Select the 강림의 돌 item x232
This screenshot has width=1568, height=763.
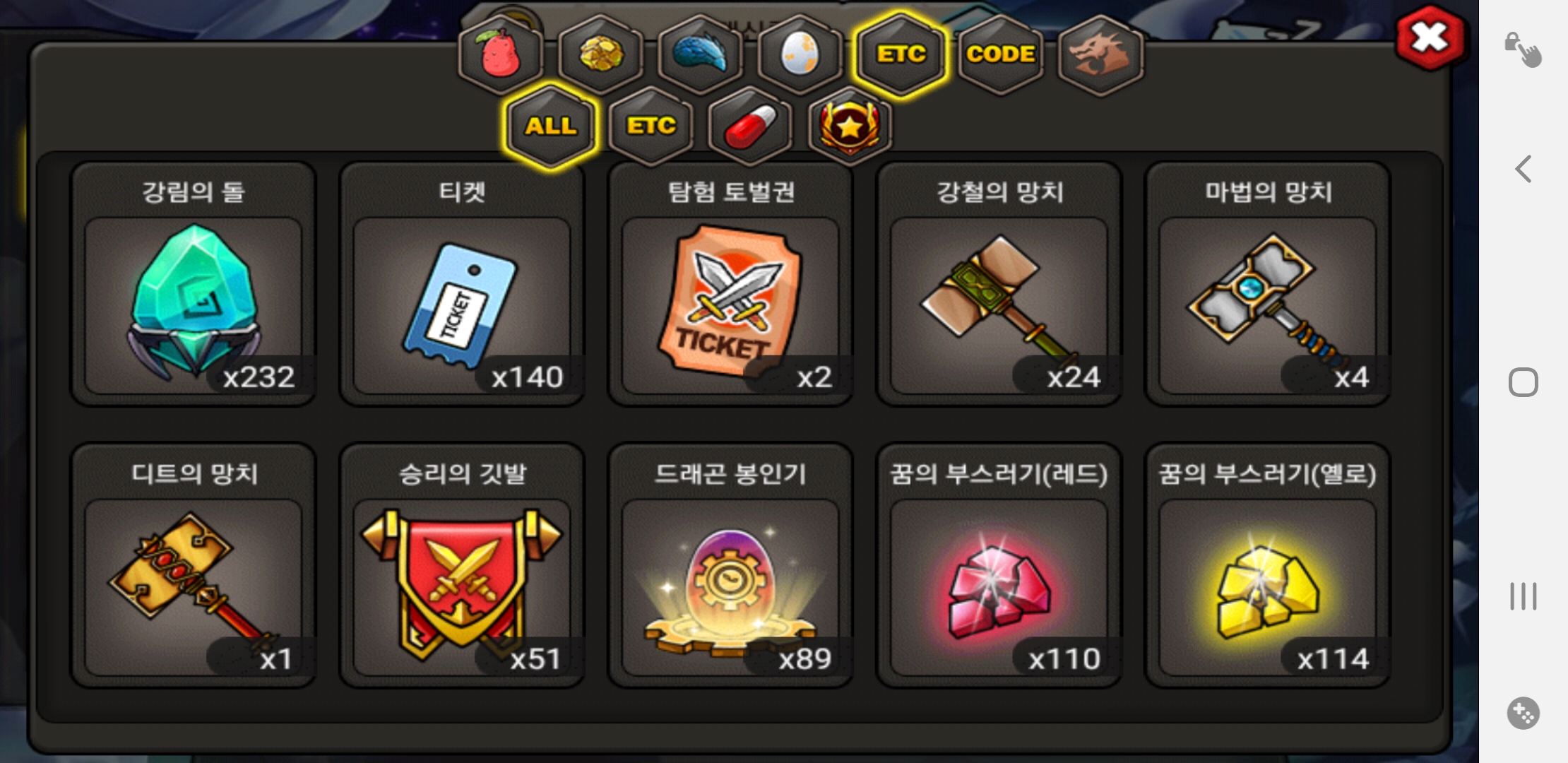click(x=193, y=284)
